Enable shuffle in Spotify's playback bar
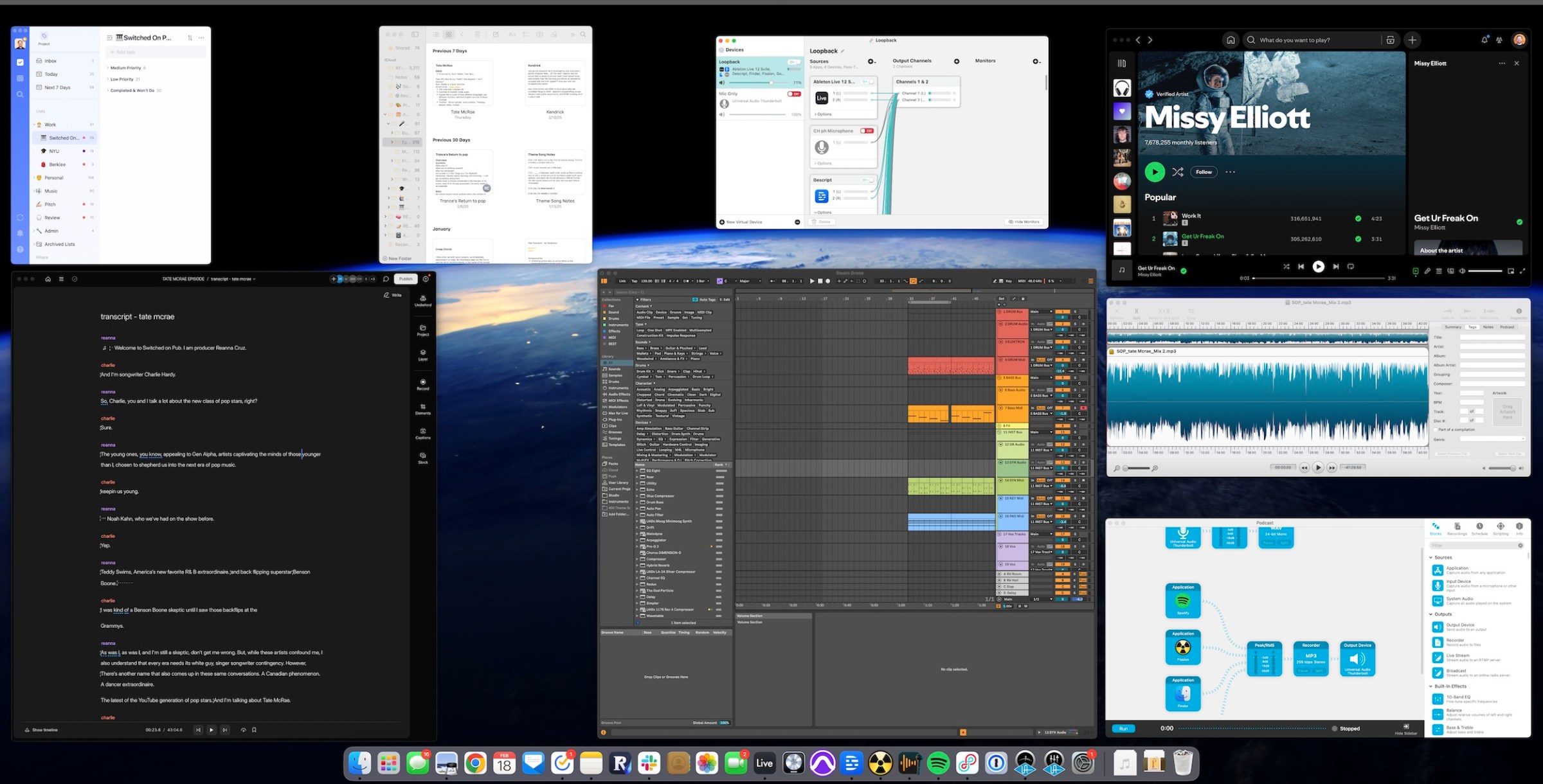The image size is (1543, 784). 1286,267
